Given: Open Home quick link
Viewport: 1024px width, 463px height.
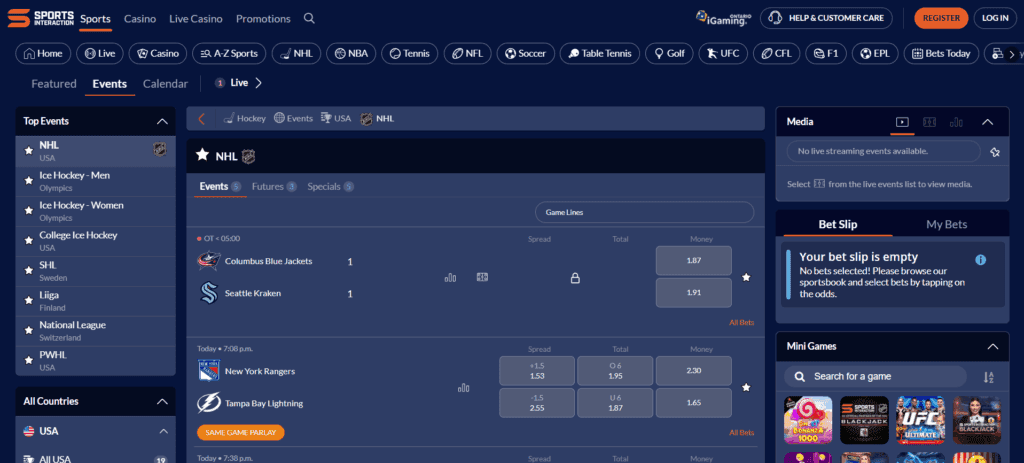Looking at the screenshot, I should 43,54.
